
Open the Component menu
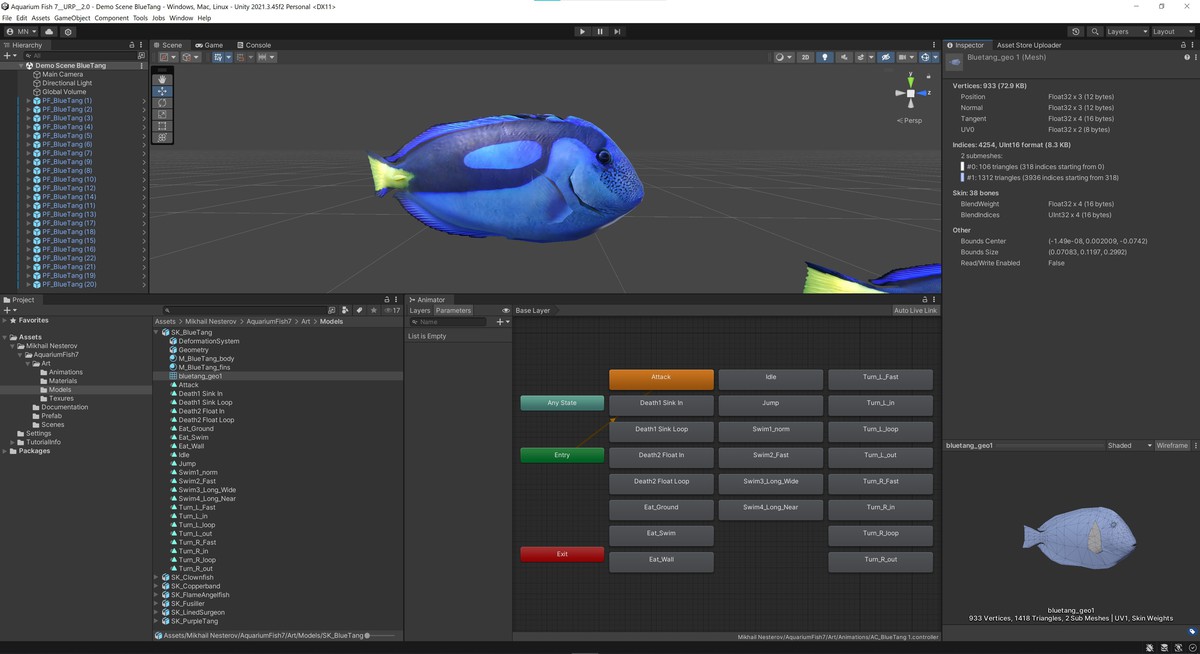pos(111,18)
